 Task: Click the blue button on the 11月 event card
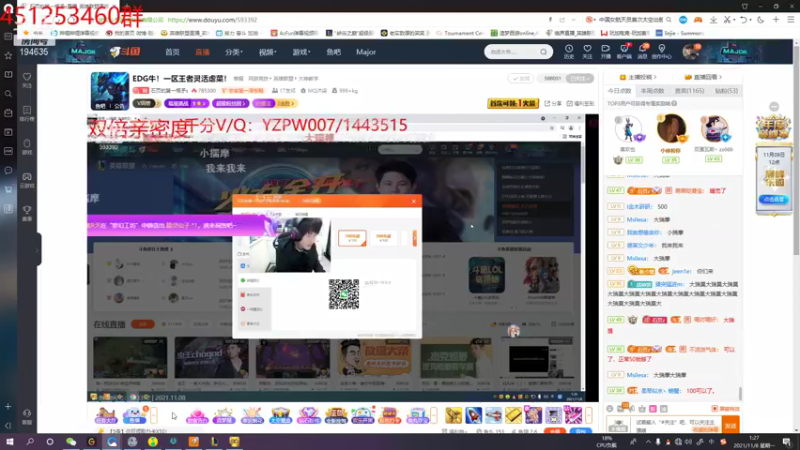click(x=774, y=199)
